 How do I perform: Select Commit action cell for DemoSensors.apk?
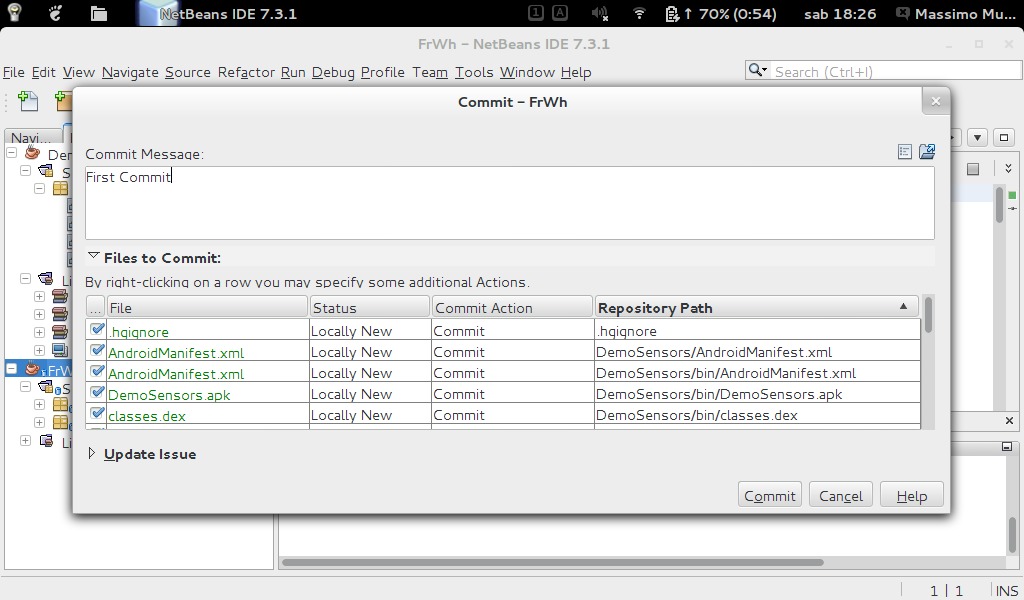point(513,394)
